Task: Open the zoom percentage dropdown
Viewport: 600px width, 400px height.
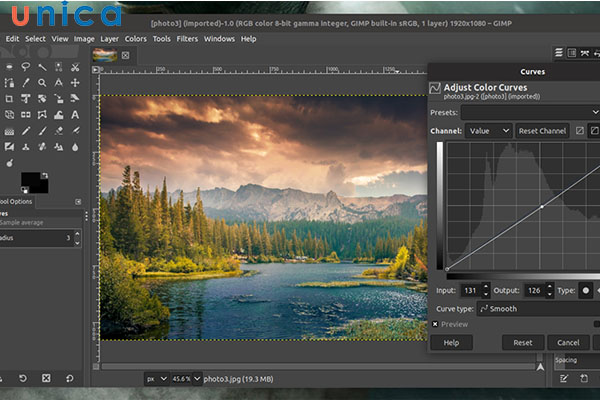Action: pos(182,380)
